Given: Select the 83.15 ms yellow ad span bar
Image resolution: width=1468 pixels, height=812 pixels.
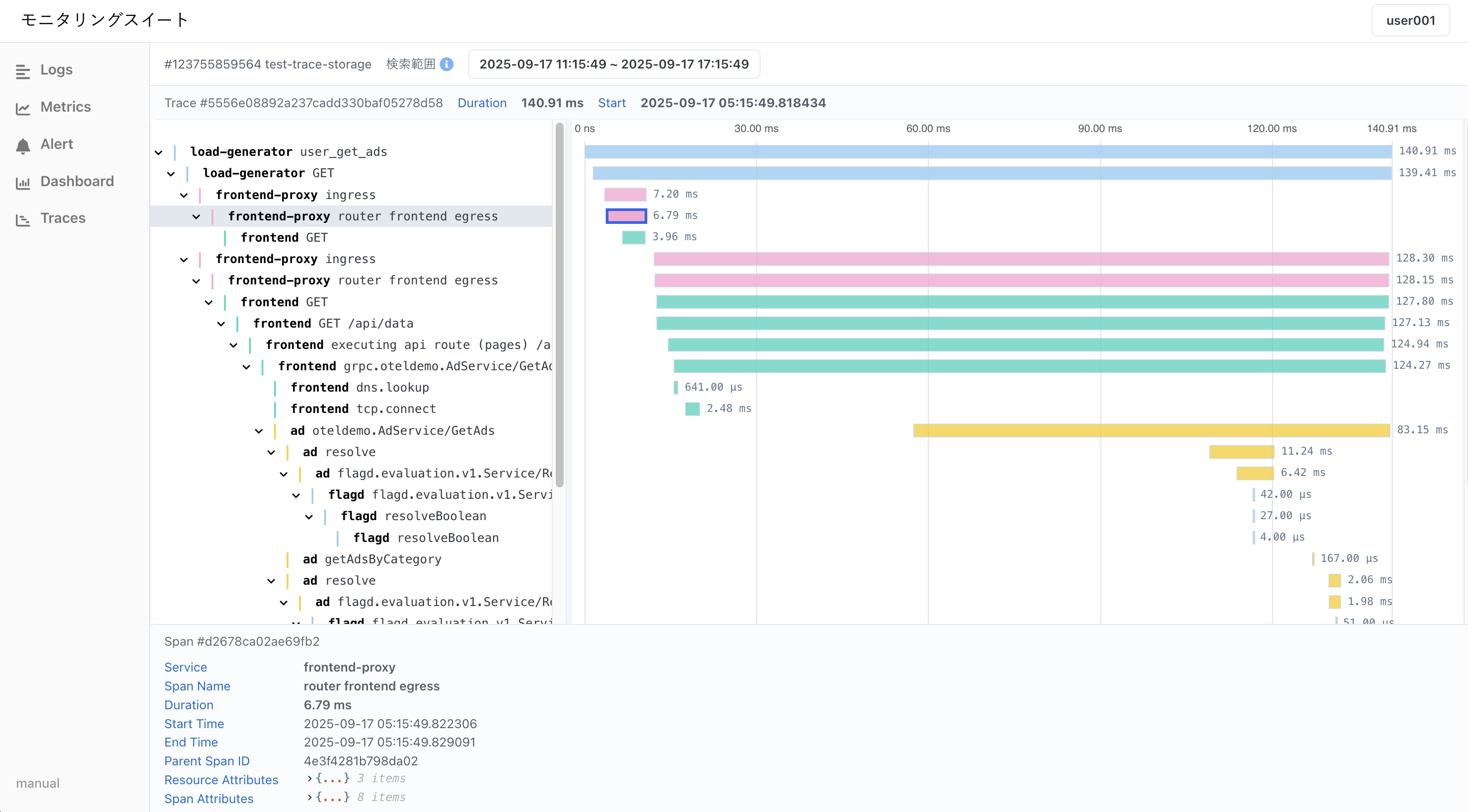Looking at the screenshot, I should [1151, 430].
